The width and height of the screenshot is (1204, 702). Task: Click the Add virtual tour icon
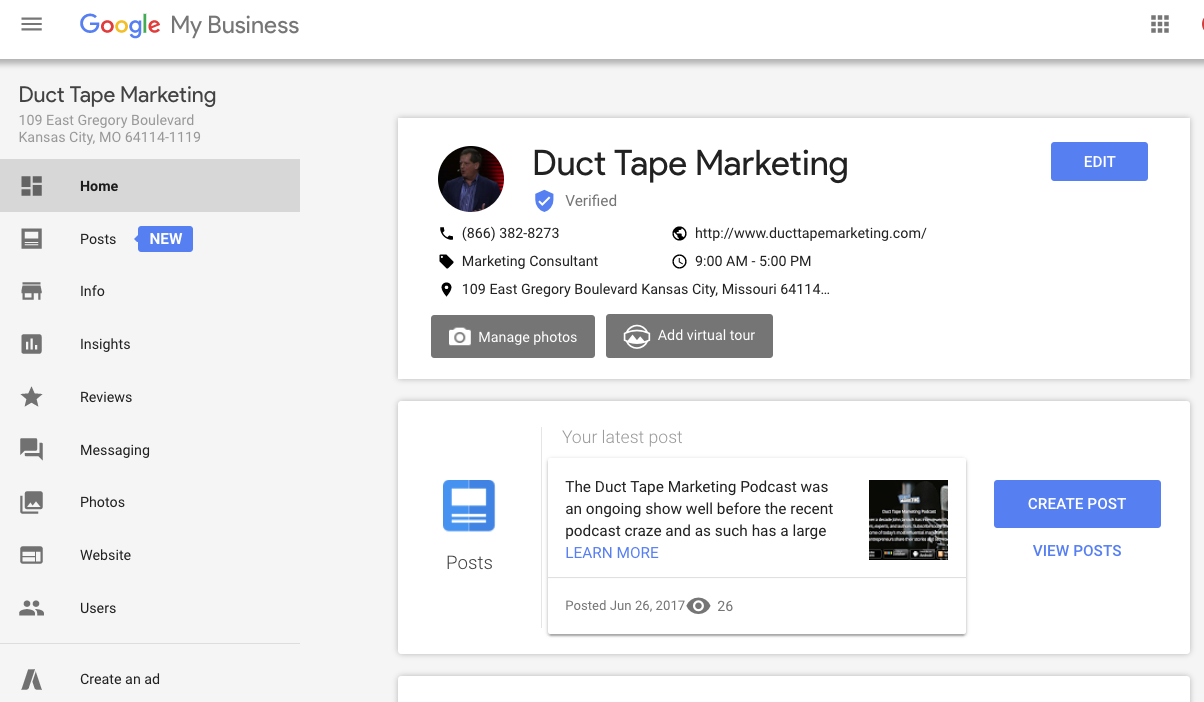pyautogui.click(x=636, y=336)
